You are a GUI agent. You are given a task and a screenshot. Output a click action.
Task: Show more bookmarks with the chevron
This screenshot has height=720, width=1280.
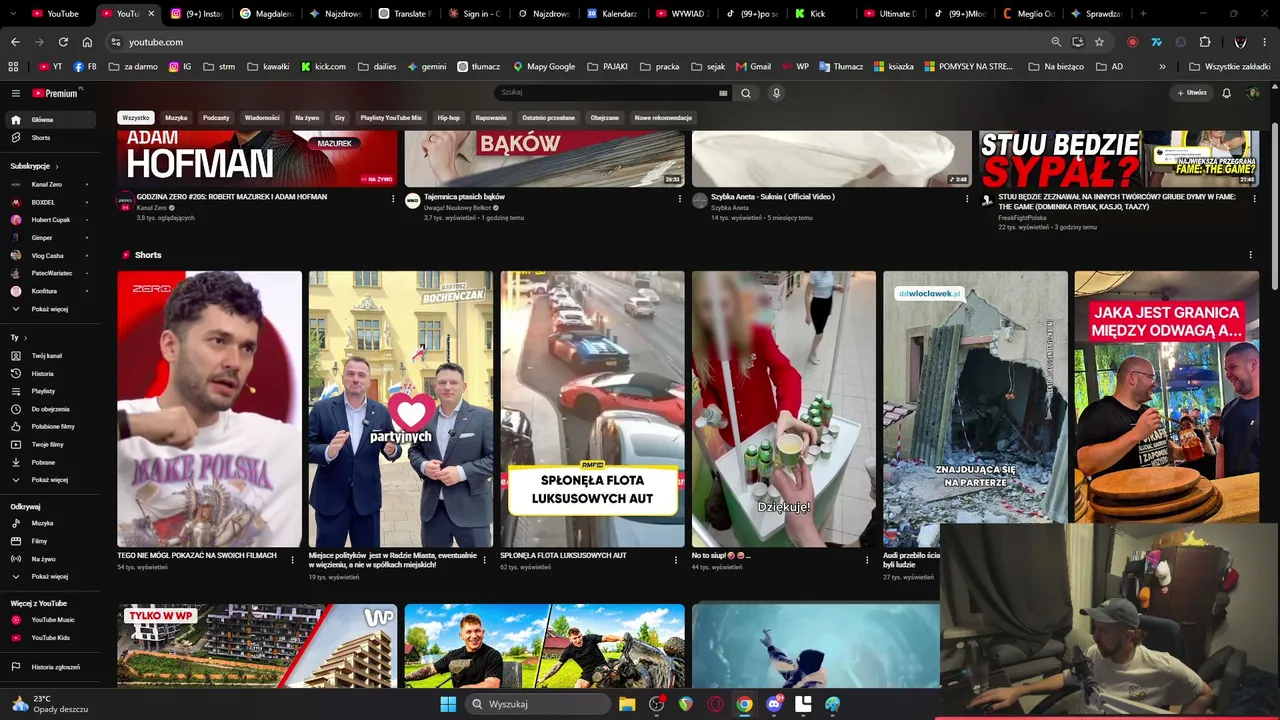tap(1162, 67)
